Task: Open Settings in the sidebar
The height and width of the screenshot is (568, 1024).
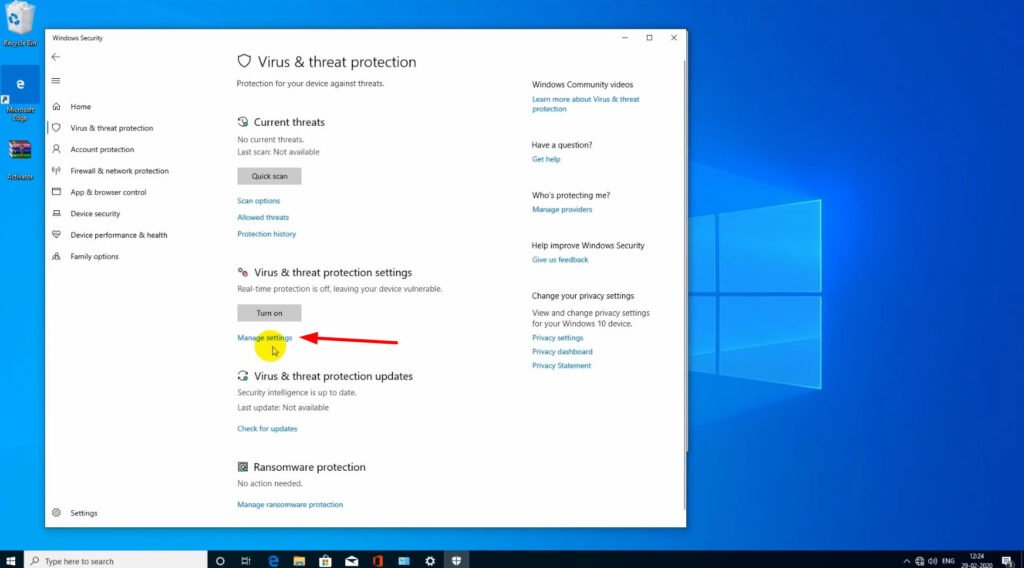Action: [84, 513]
